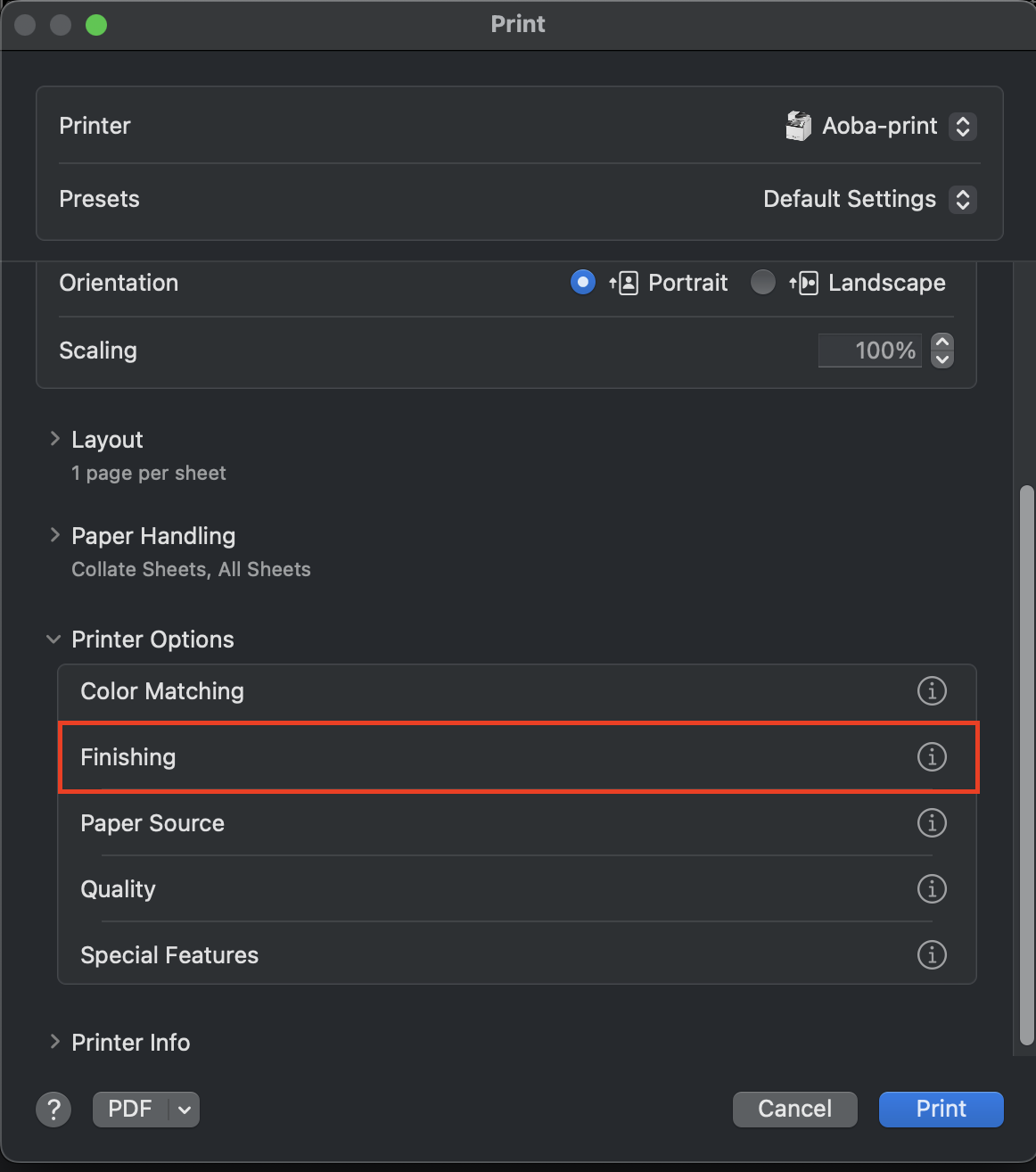This screenshot has height=1172, width=1036.
Task: Click info icon for Finishing
Action: tap(932, 756)
